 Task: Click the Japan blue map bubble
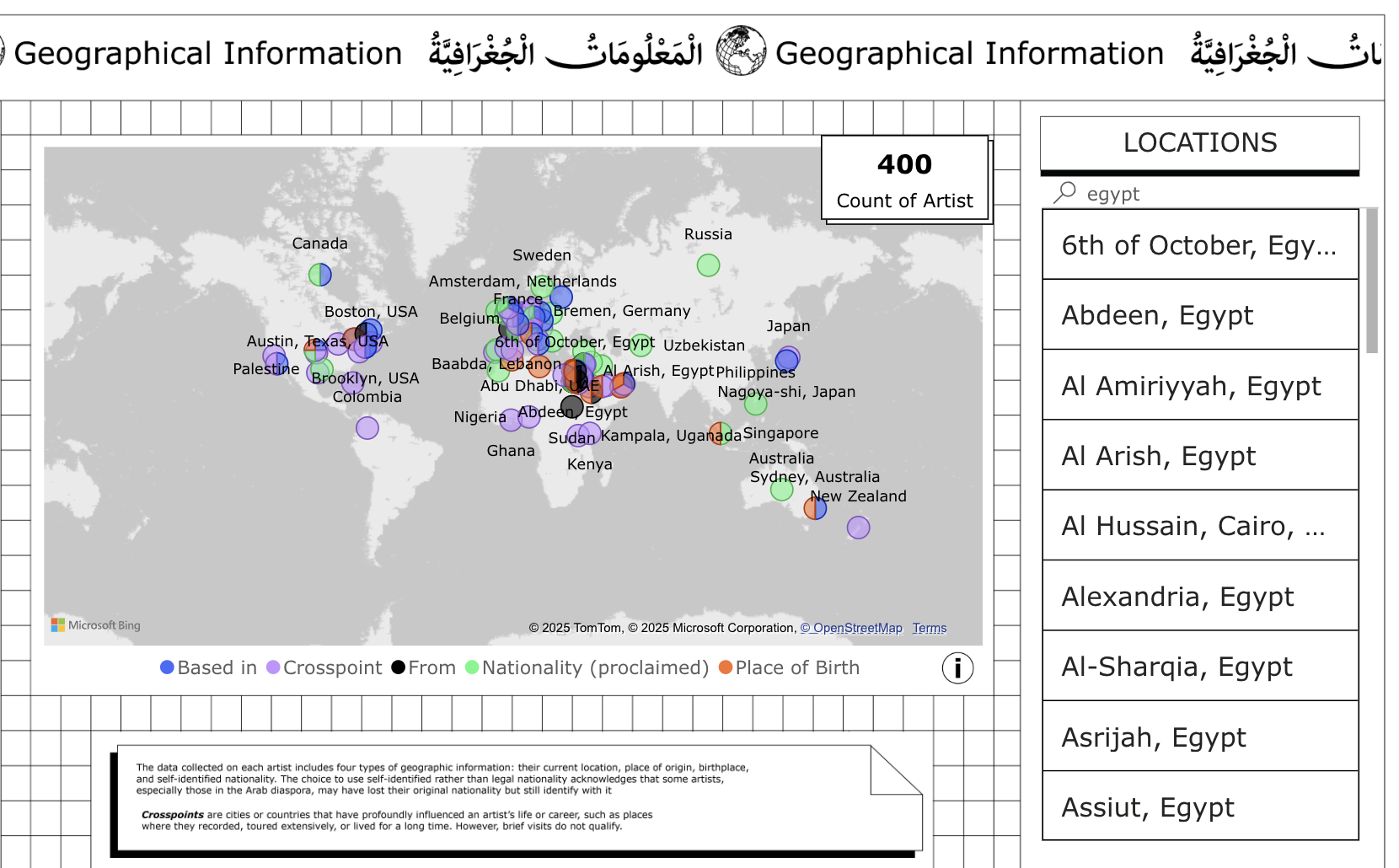(x=787, y=361)
